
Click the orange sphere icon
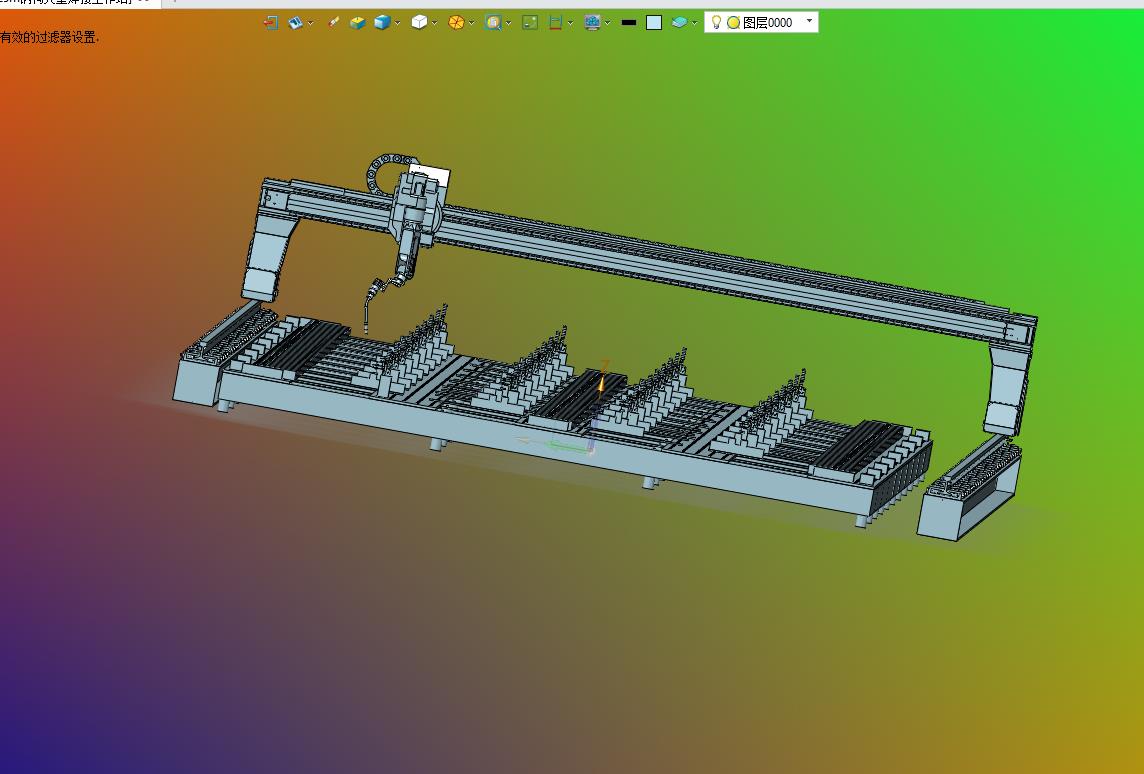pyautogui.click(x=456, y=23)
